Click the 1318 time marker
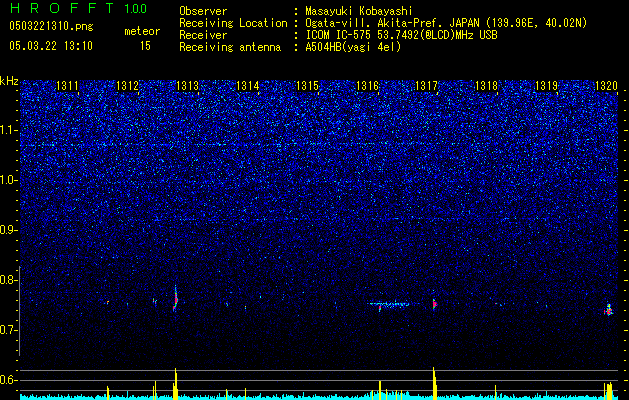The image size is (629, 400). [x=487, y=86]
